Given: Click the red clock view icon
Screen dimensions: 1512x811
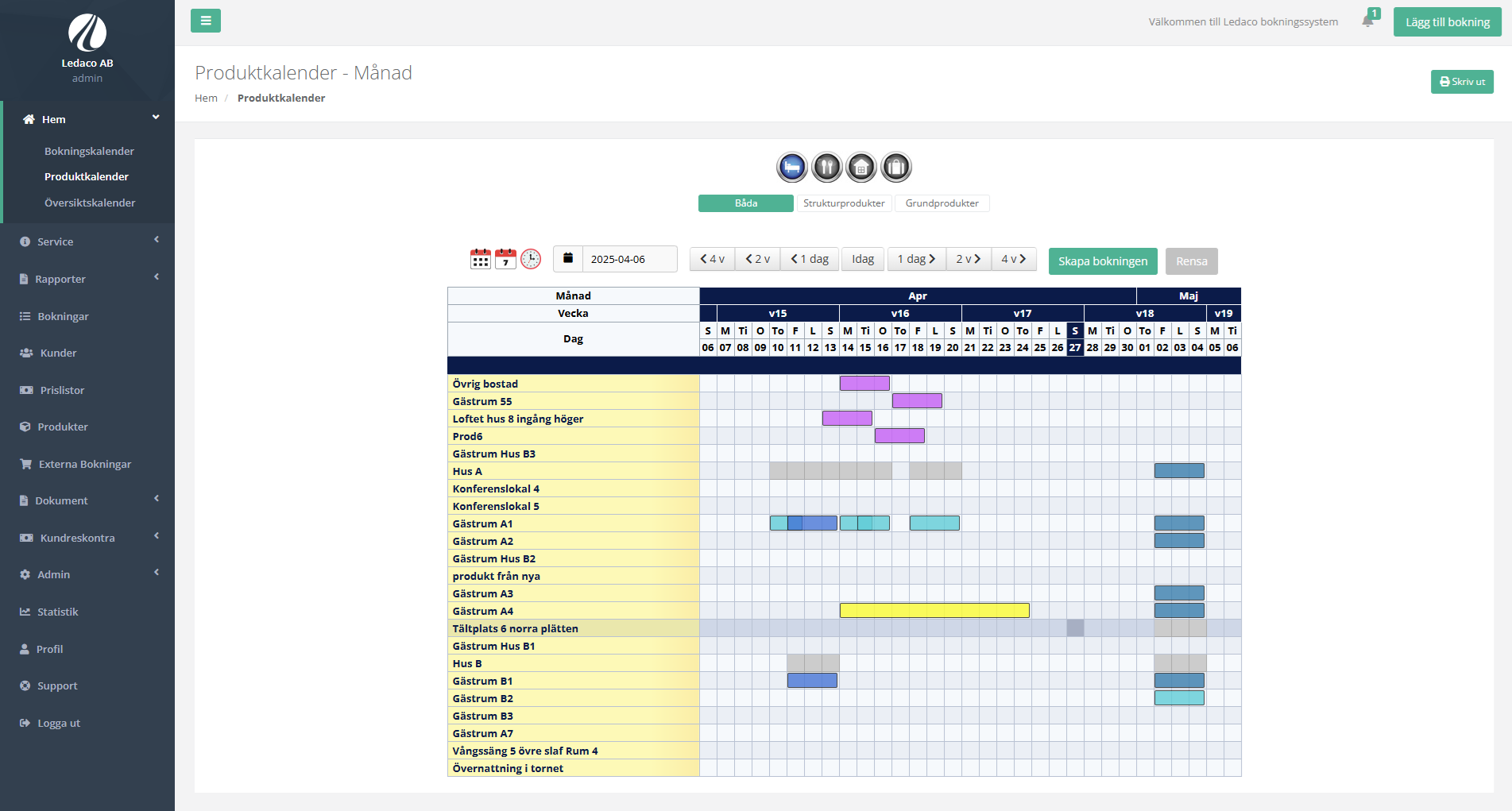Looking at the screenshot, I should (x=531, y=259).
